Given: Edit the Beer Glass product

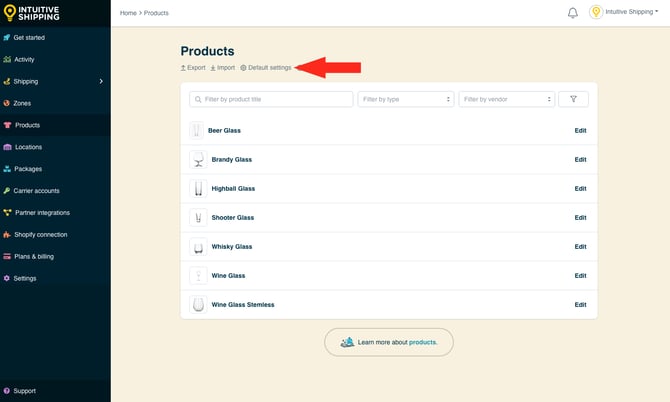Looking at the screenshot, I should pos(580,130).
